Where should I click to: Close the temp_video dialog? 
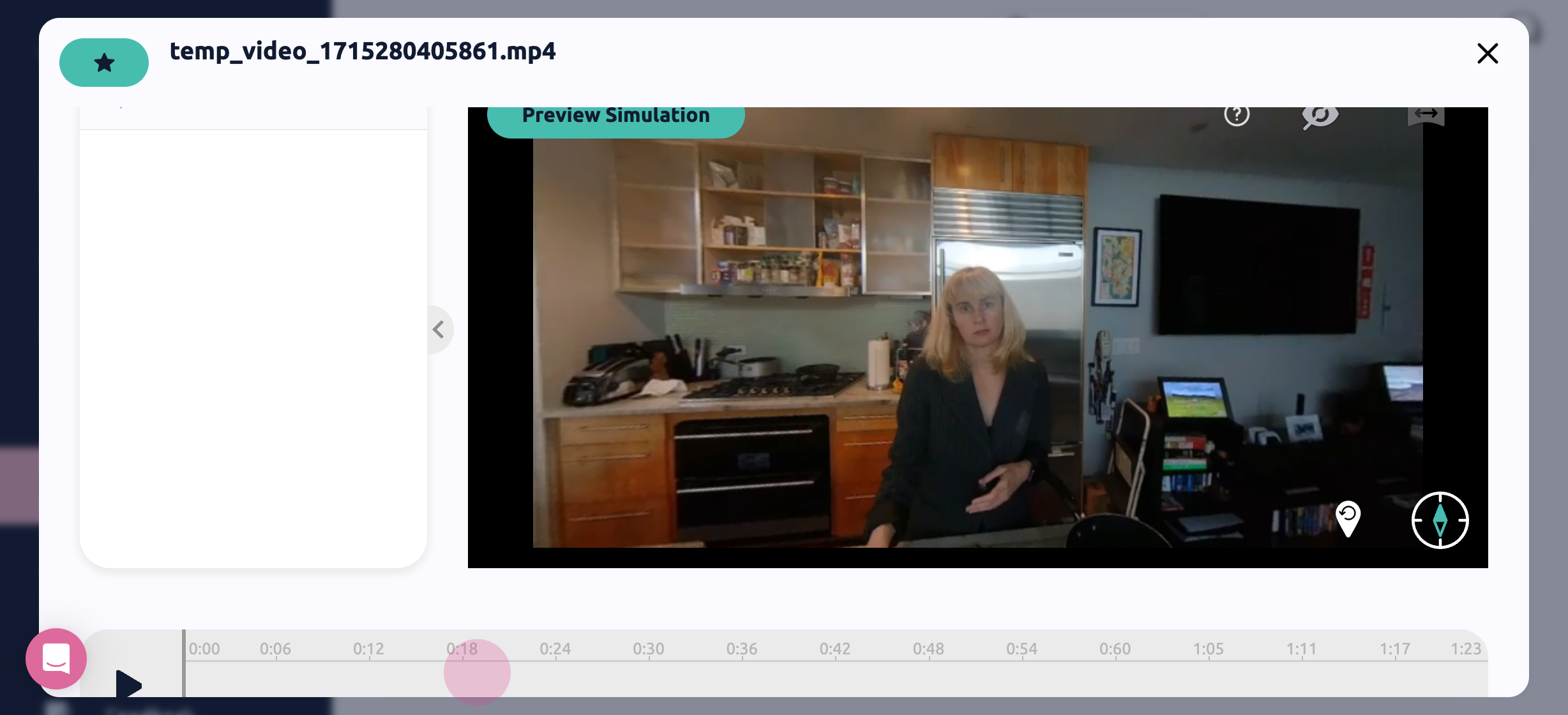[x=1487, y=54]
